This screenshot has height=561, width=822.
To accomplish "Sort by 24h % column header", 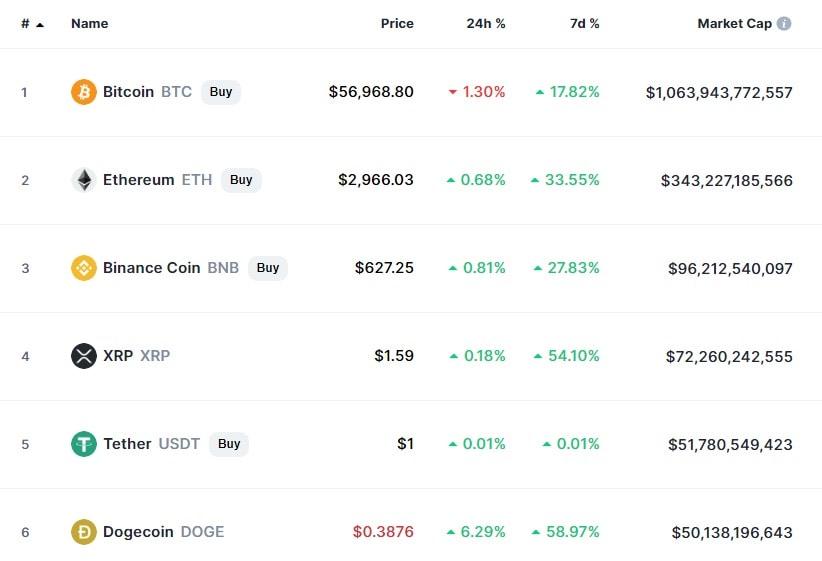I will point(486,23).
